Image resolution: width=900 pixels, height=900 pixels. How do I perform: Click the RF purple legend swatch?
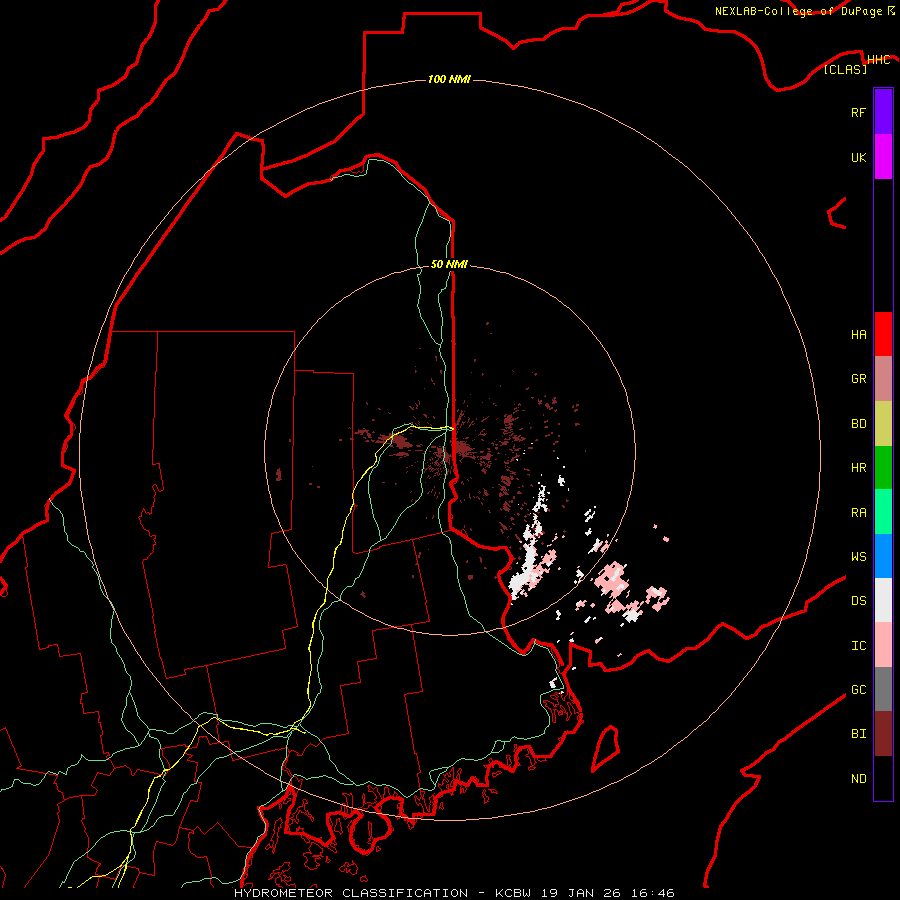[x=883, y=112]
